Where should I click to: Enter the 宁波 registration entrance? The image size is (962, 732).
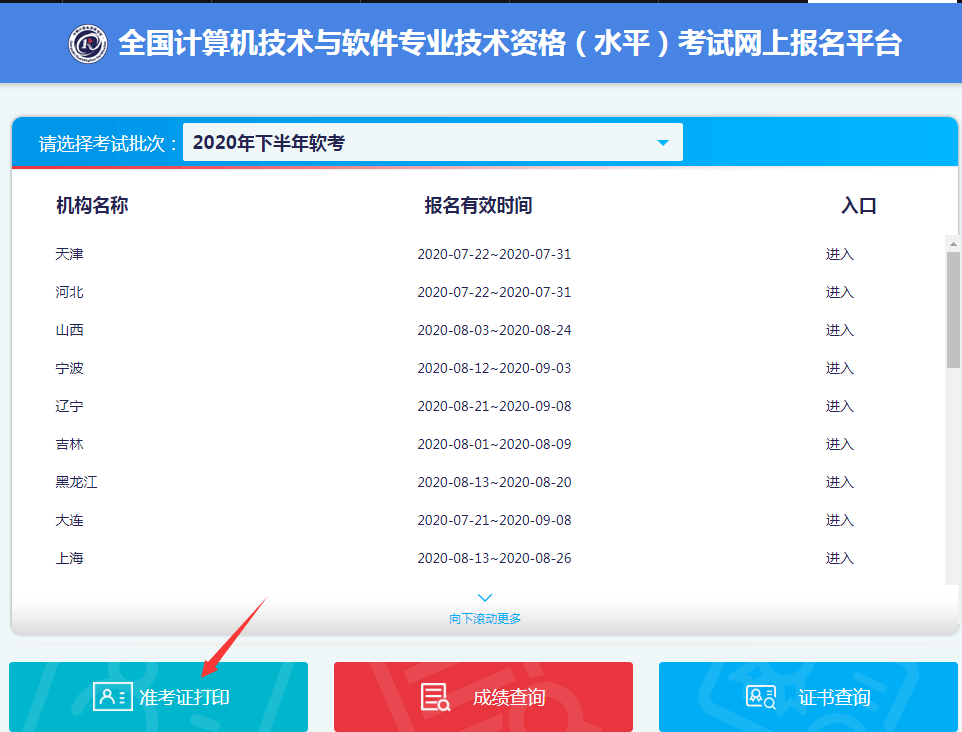coord(840,368)
